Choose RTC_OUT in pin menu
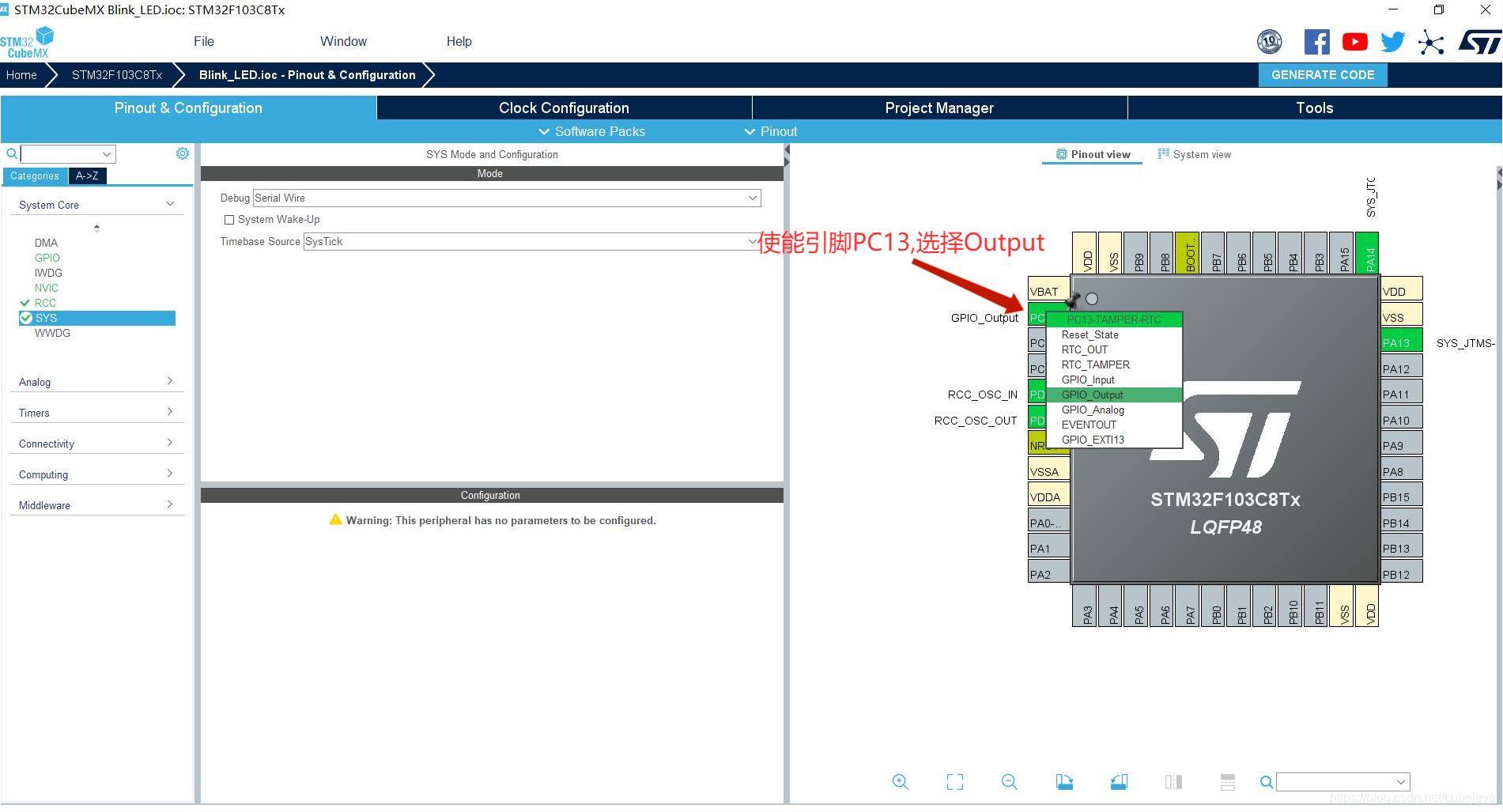1503x812 pixels. click(x=1114, y=349)
